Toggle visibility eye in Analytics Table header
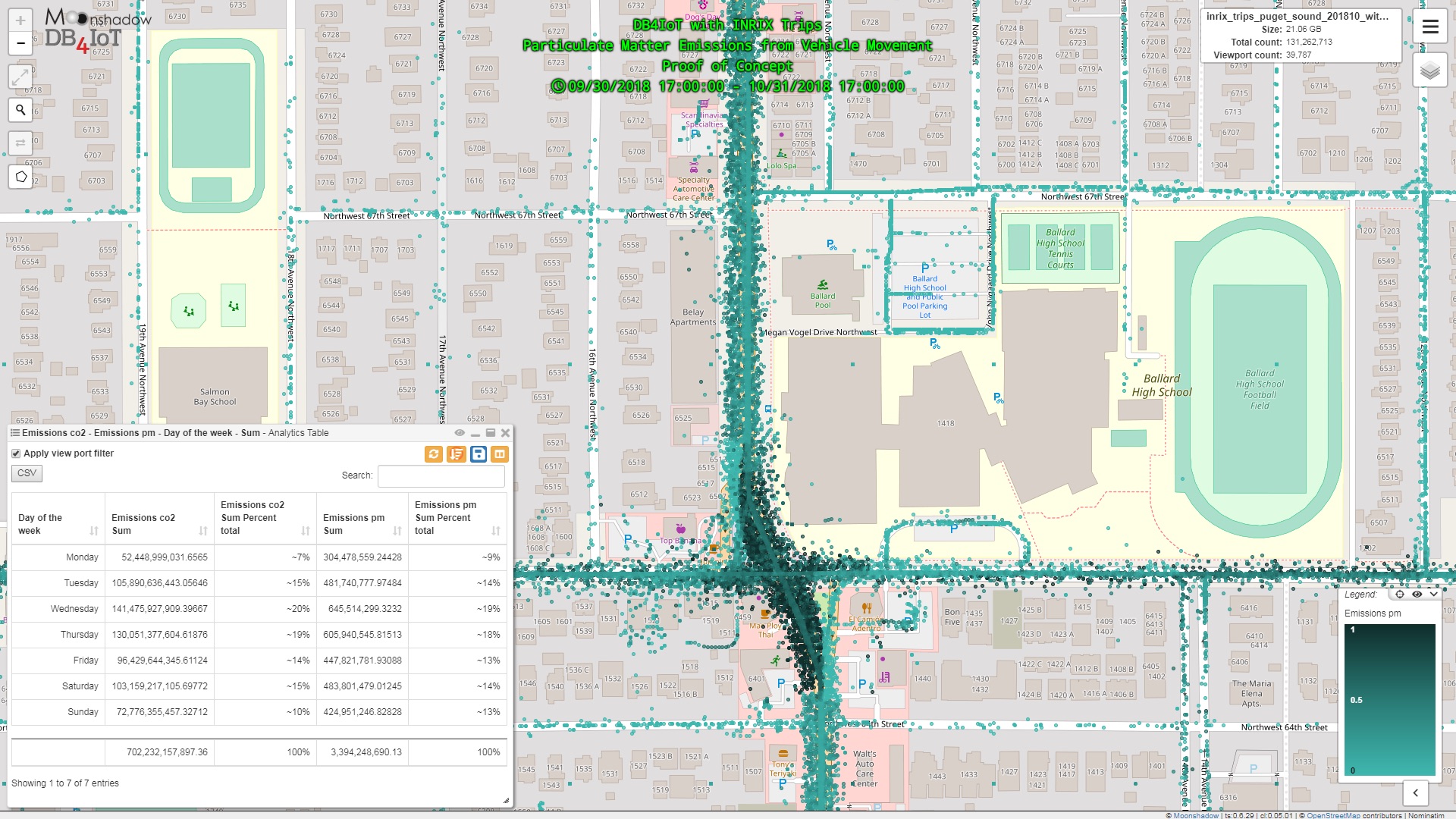This screenshot has height=819, width=1456. pyautogui.click(x=460, y=433)
